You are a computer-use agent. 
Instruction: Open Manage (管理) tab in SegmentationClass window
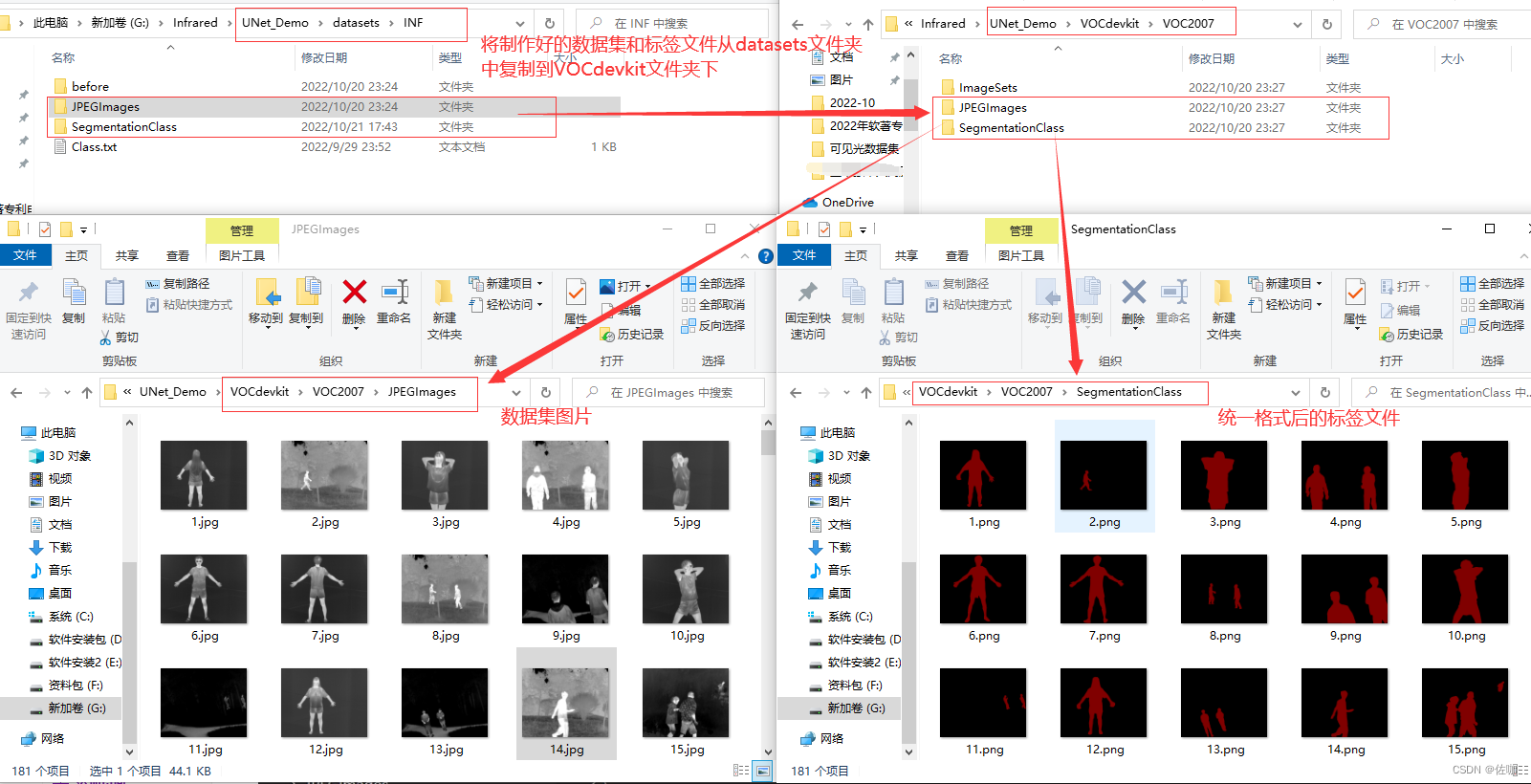pyautogui.click(x=1021, y=230)
